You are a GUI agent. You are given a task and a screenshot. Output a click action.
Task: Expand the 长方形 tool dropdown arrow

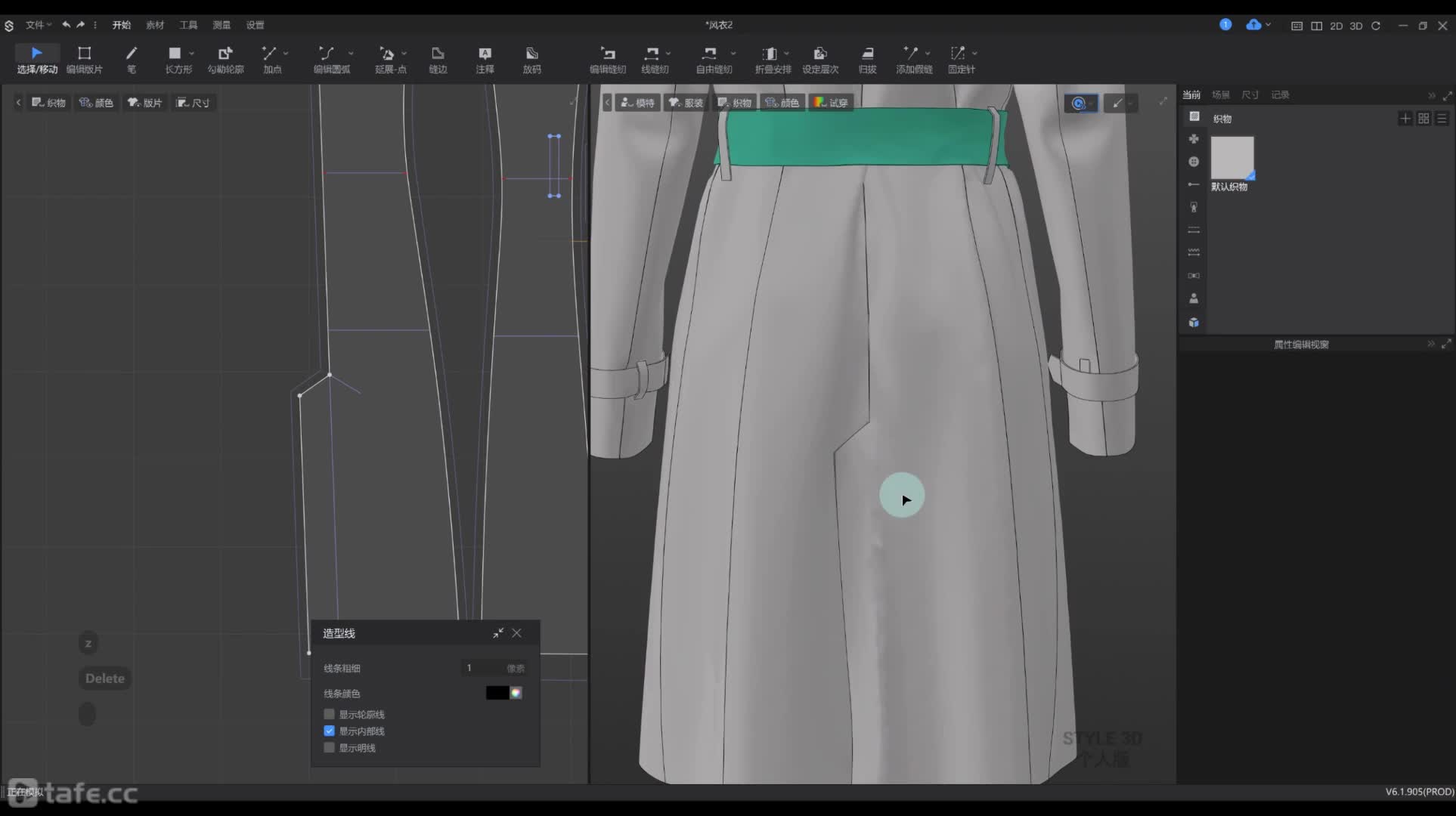pyautogui.click(x=192, y=53)
